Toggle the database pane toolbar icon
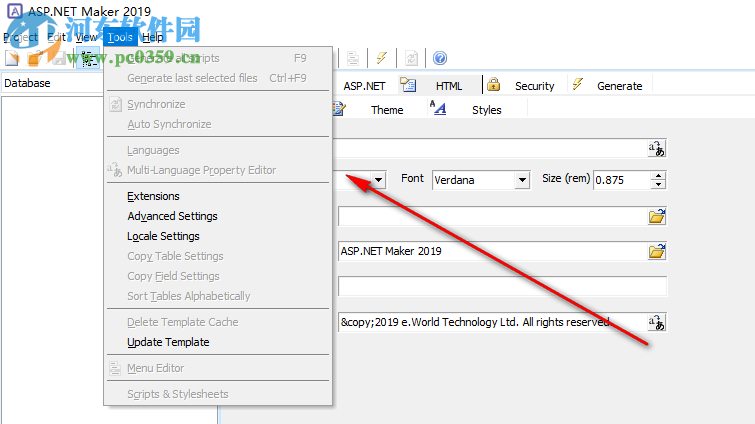Viewport: 755px width, 424px height. click(88, 58)
